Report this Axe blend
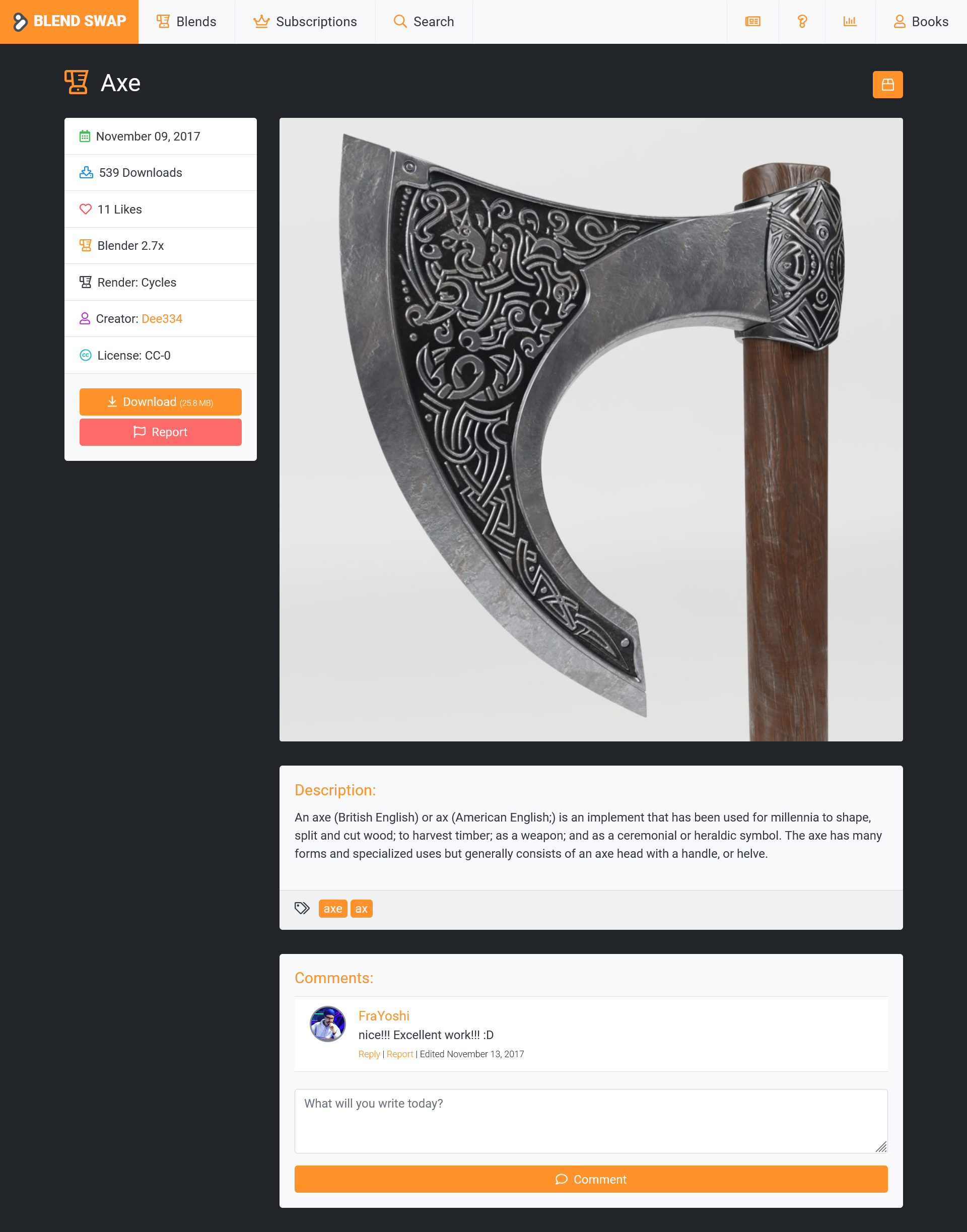Screen dimensions: 967x1232 point(160,432)
